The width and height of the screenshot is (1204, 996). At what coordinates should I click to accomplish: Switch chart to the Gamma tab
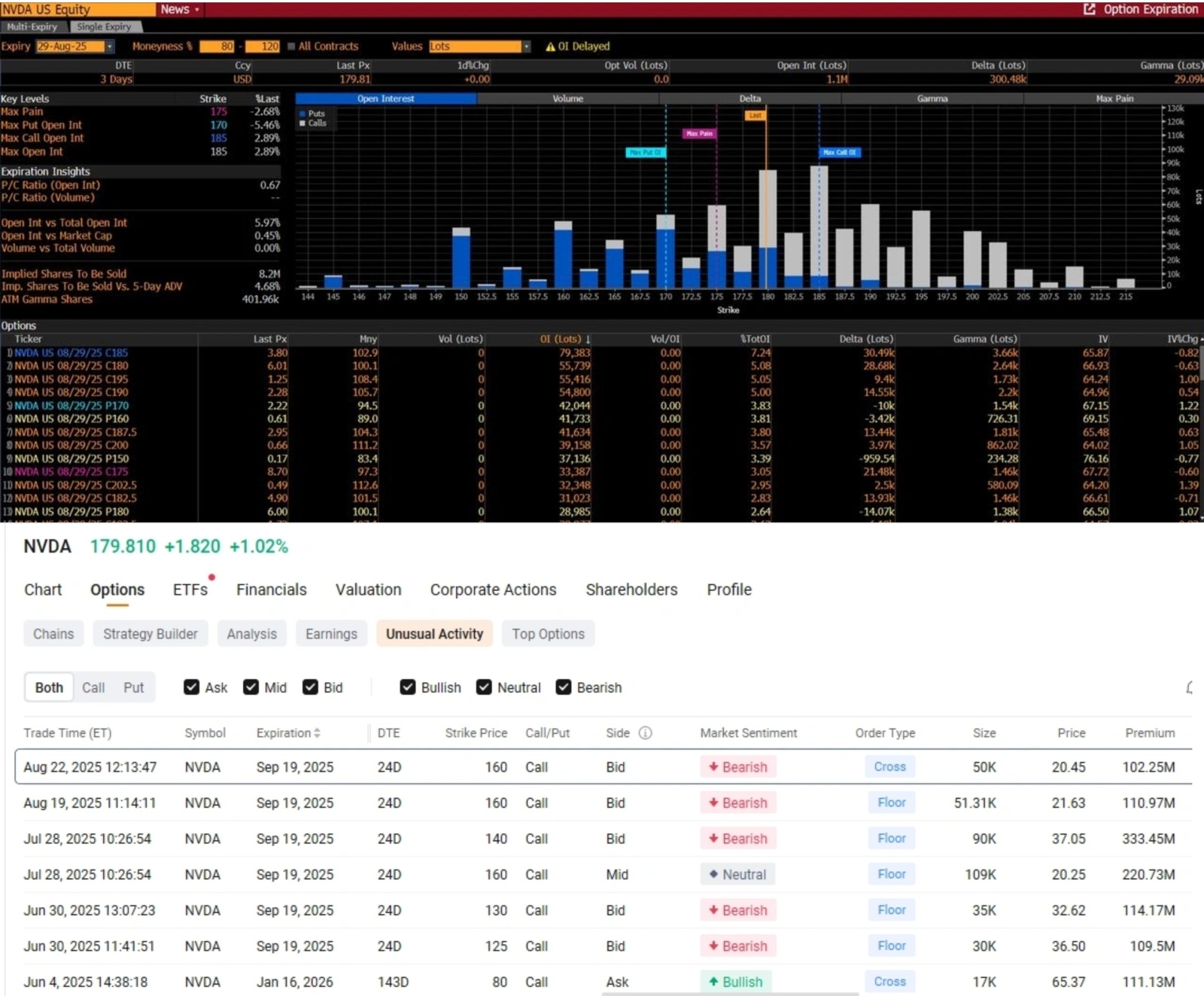(932, 99)
